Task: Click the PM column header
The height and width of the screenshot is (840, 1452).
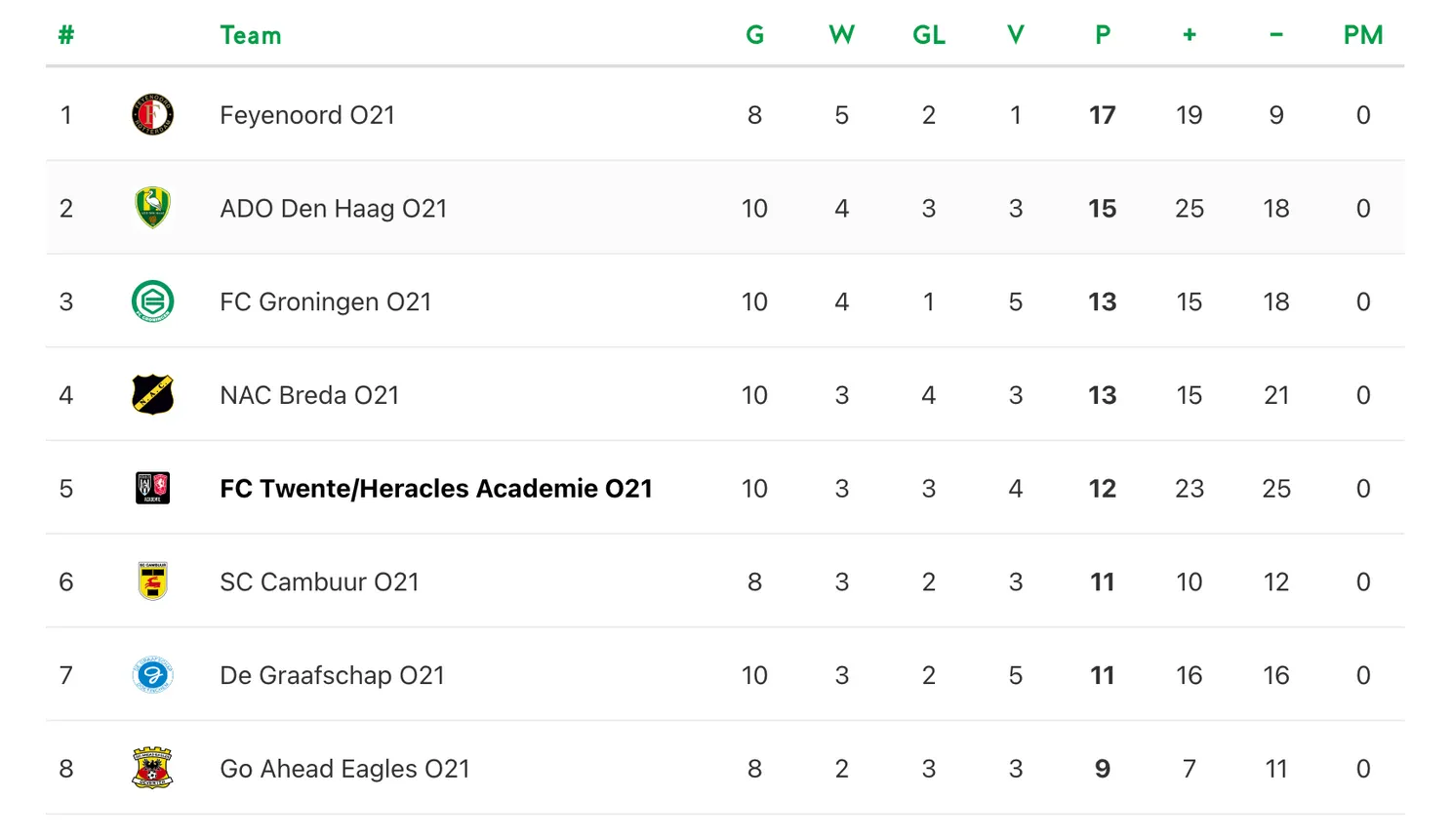Action: (x=1363, y=36)
